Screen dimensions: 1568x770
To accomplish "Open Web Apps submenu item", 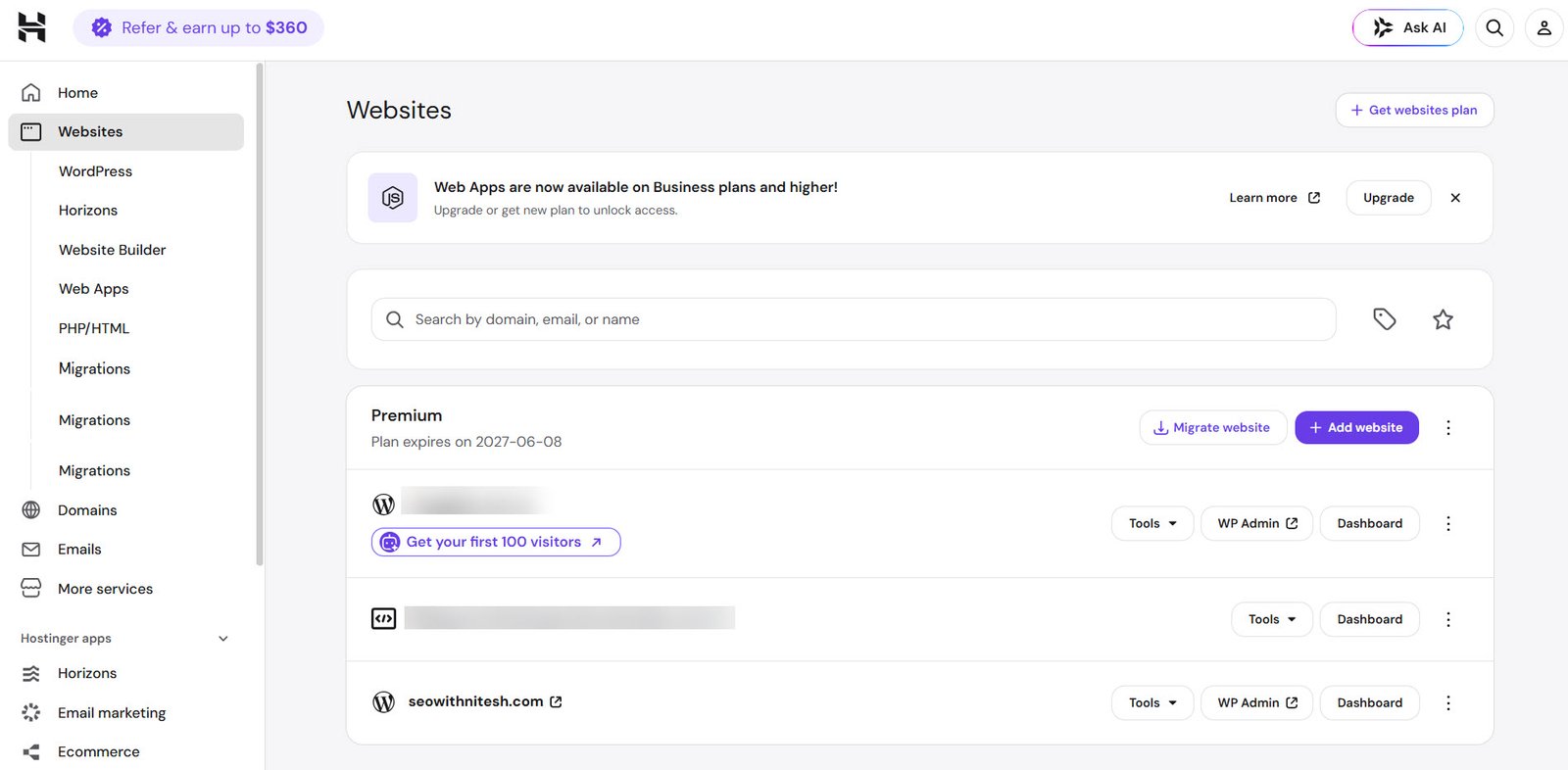I will click(94, 289).
